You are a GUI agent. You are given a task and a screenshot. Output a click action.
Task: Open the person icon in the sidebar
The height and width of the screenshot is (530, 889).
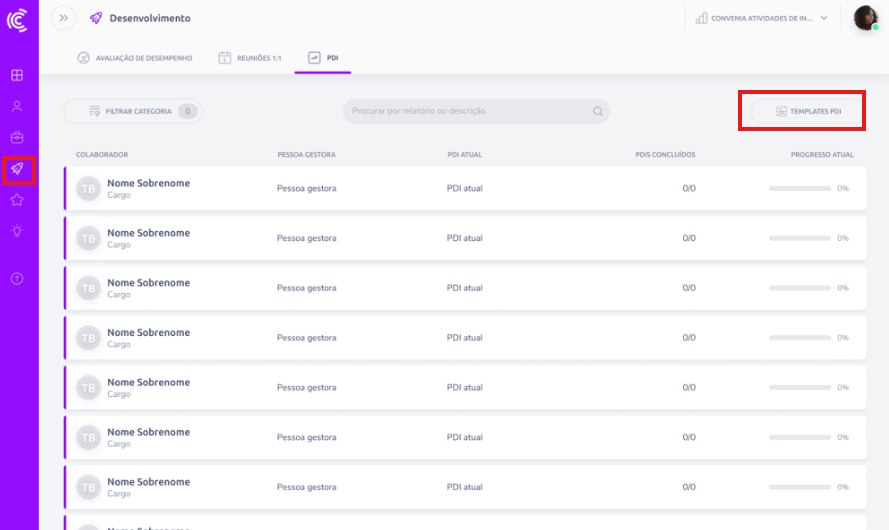pos(17,106)
